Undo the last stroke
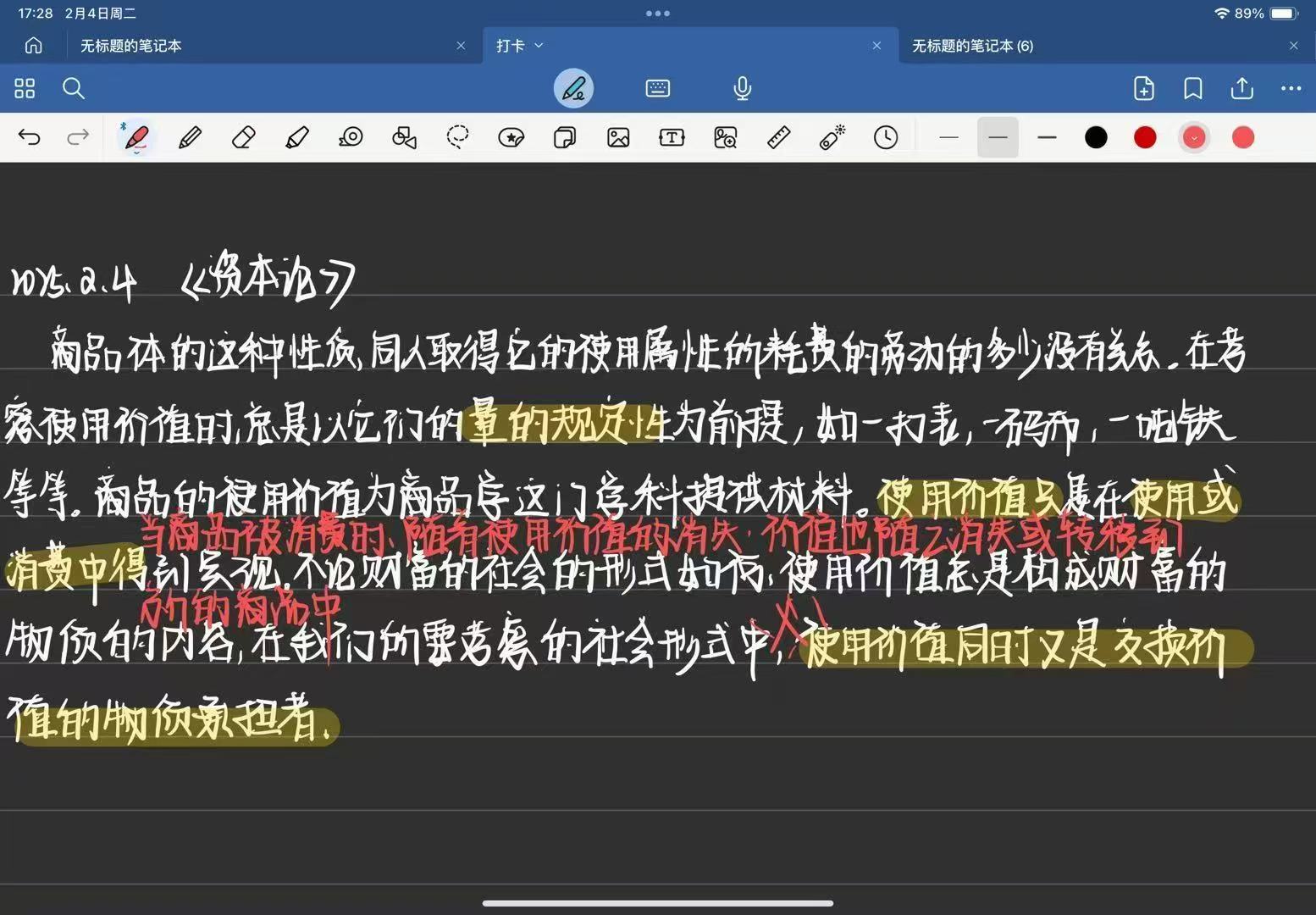The image size is (1316, 915). click(x=30, y=137)
